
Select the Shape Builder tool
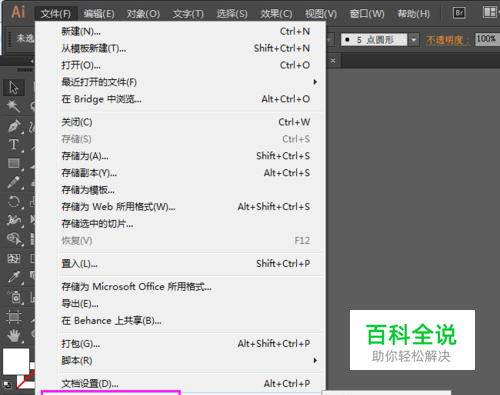pyautogui.click(x=14, y=239)
